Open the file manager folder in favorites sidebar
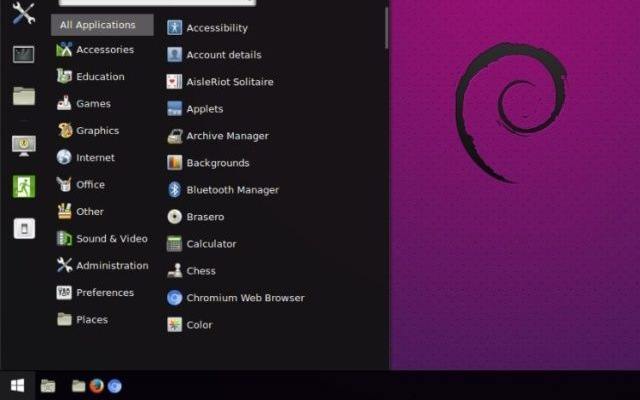Image resolution: width=640 pixels, height=400 pixels. coord(24,96)
